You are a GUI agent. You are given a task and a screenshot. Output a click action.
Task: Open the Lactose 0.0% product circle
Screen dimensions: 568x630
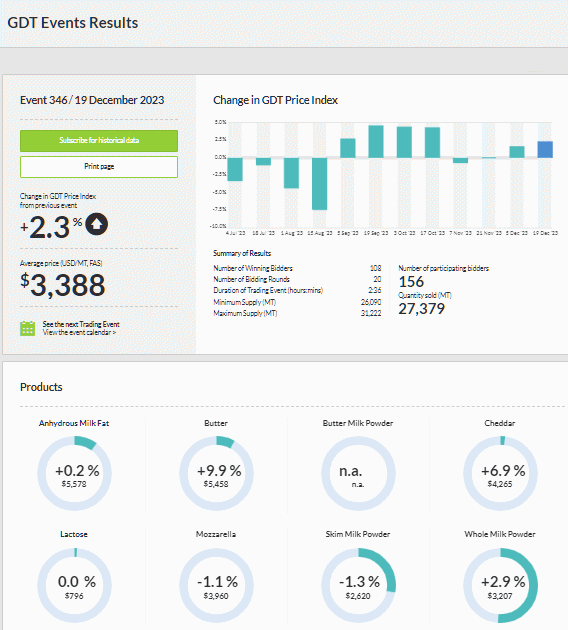tap(74, 585)
